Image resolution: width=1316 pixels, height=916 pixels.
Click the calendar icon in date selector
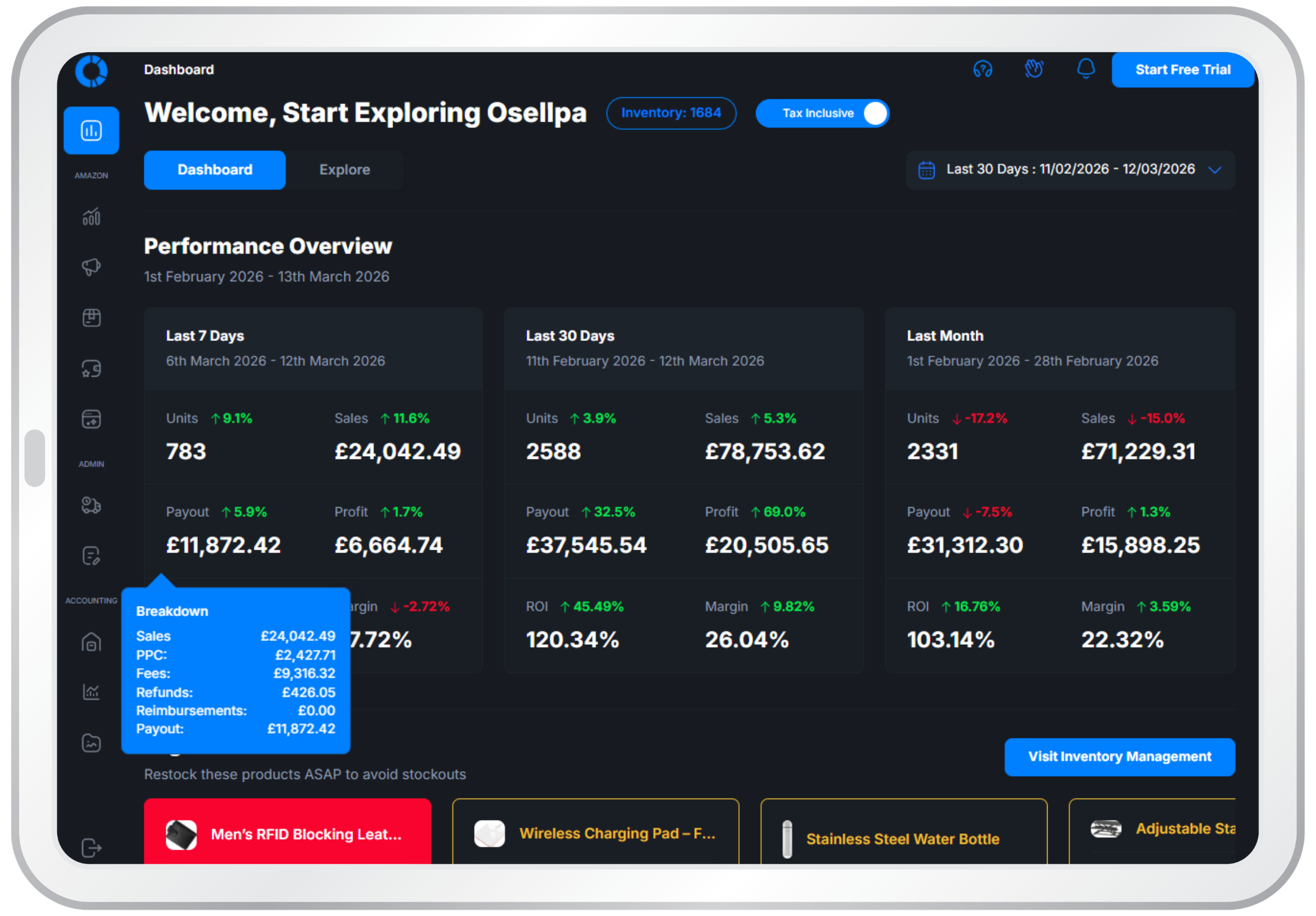(926, 170)
